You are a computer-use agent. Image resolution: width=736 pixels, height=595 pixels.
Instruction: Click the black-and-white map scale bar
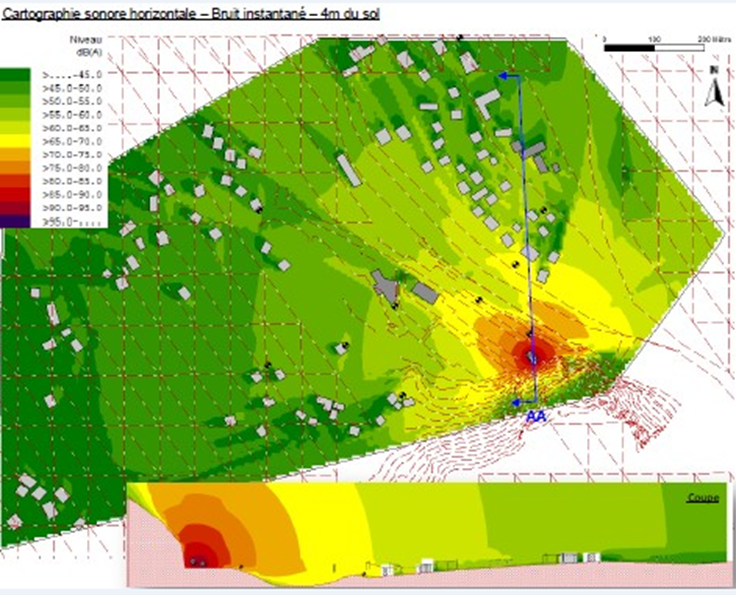click(654, 48)
